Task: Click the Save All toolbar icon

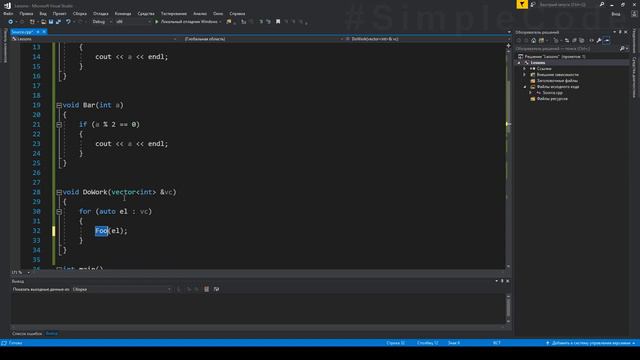Action: click(x=58, y=22)
